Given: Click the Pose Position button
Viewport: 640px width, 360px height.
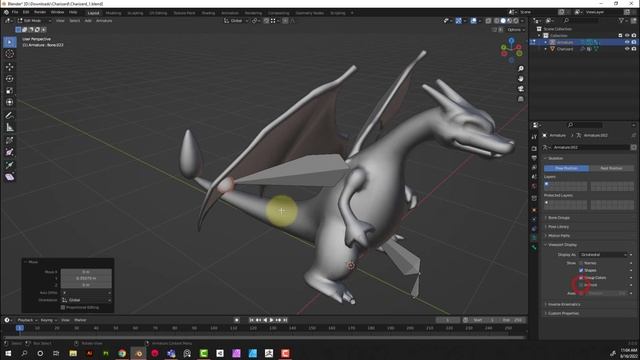Looking at the screenshot, I should [567, 168].
